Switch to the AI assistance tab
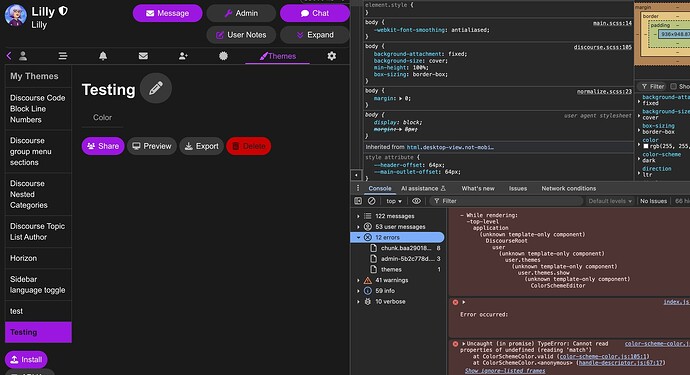 423,188
